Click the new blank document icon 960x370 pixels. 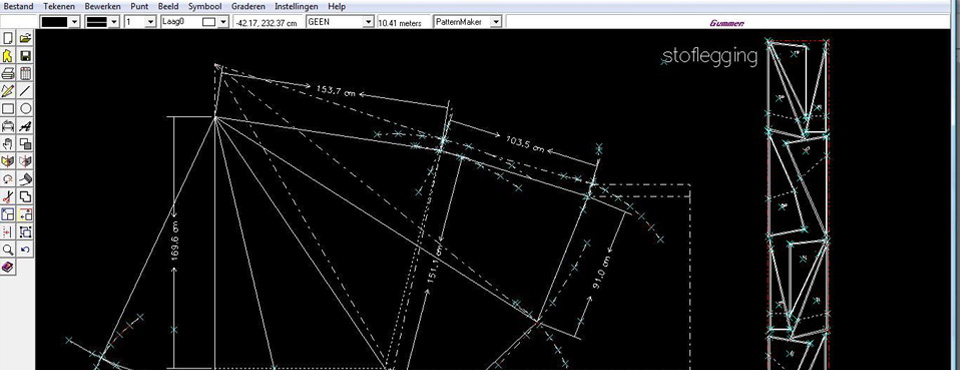(x=8, y=39)
